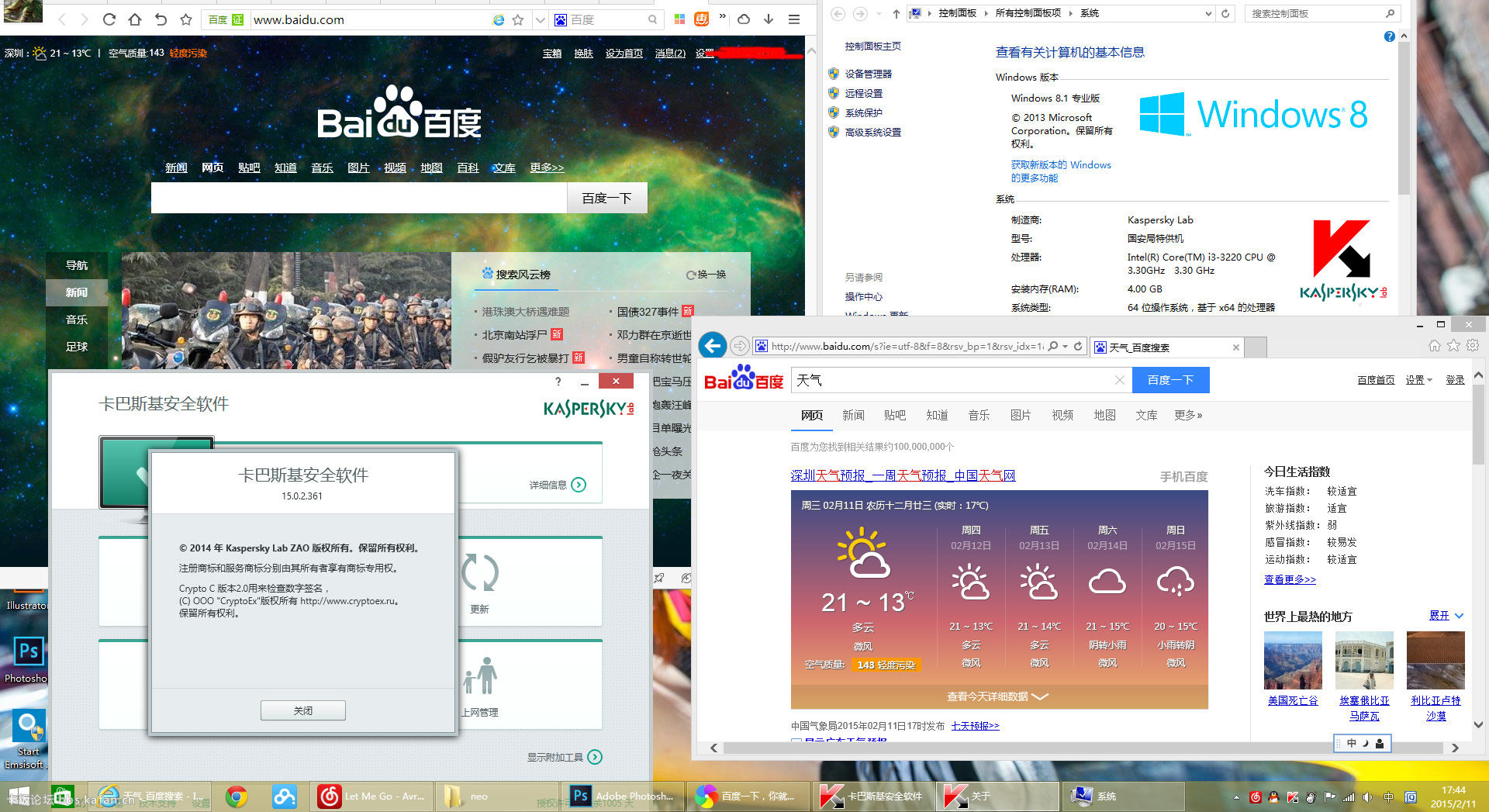Click the Chinese IME 中 indicator in the tray
The height and width of the screenshot is (812, 1489).
tap(1388, 796)
